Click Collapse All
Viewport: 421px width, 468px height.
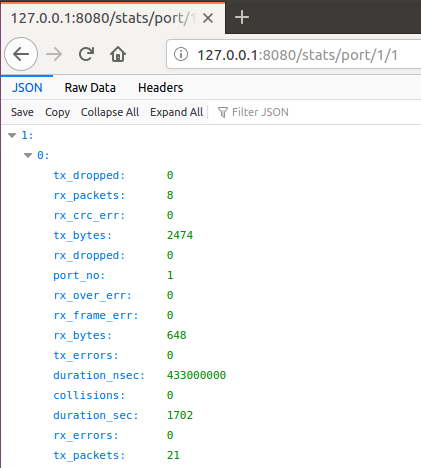(x=110, y=112)
